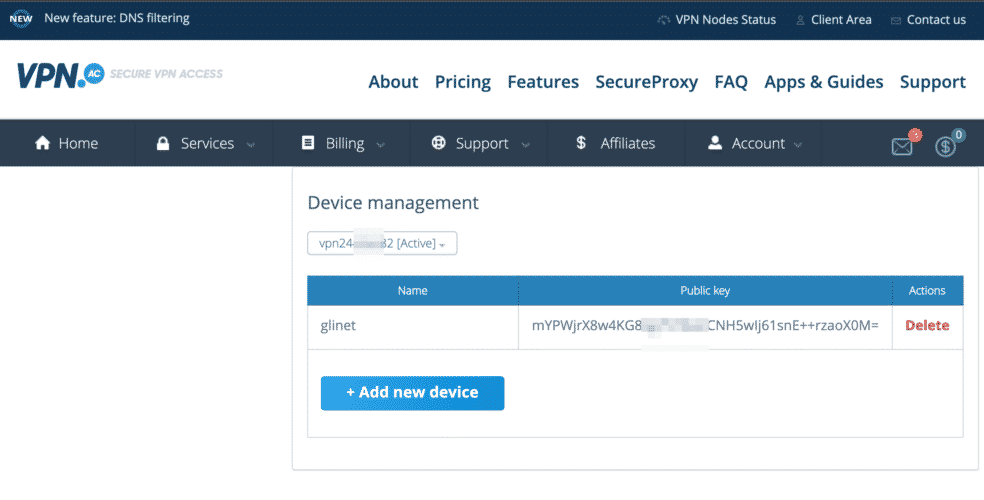Click the Client Area user icon

pyautogui.click(x=800, y=20)
